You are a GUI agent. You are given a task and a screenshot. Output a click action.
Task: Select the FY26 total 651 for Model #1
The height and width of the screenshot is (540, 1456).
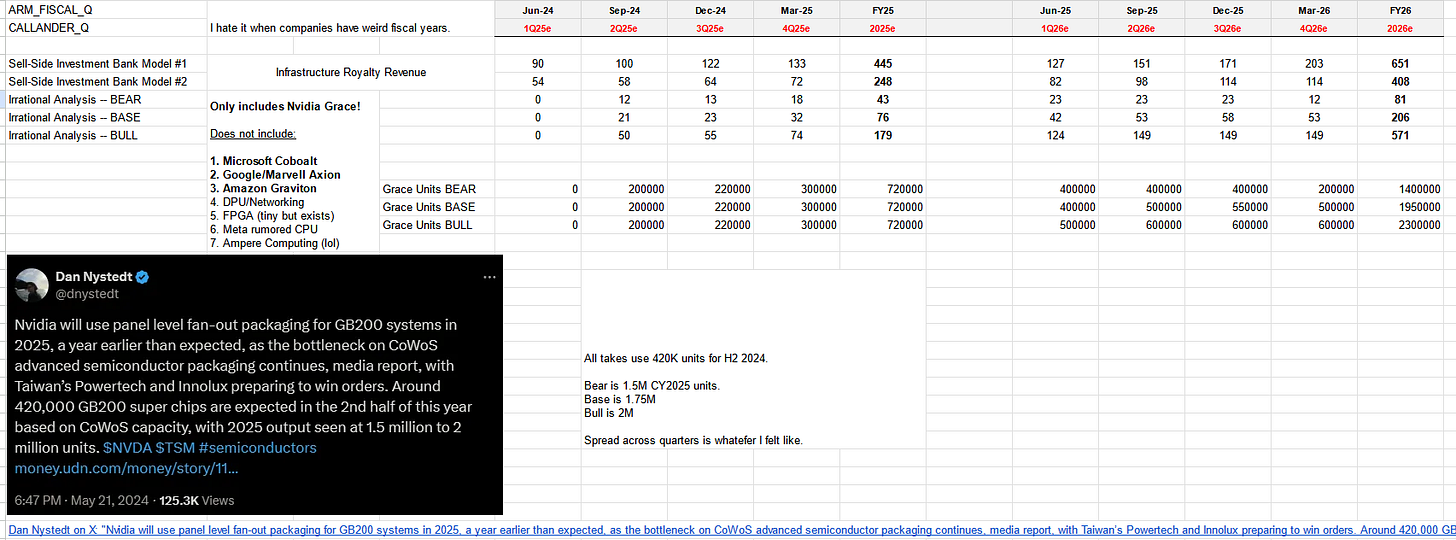pos(1398,63)
